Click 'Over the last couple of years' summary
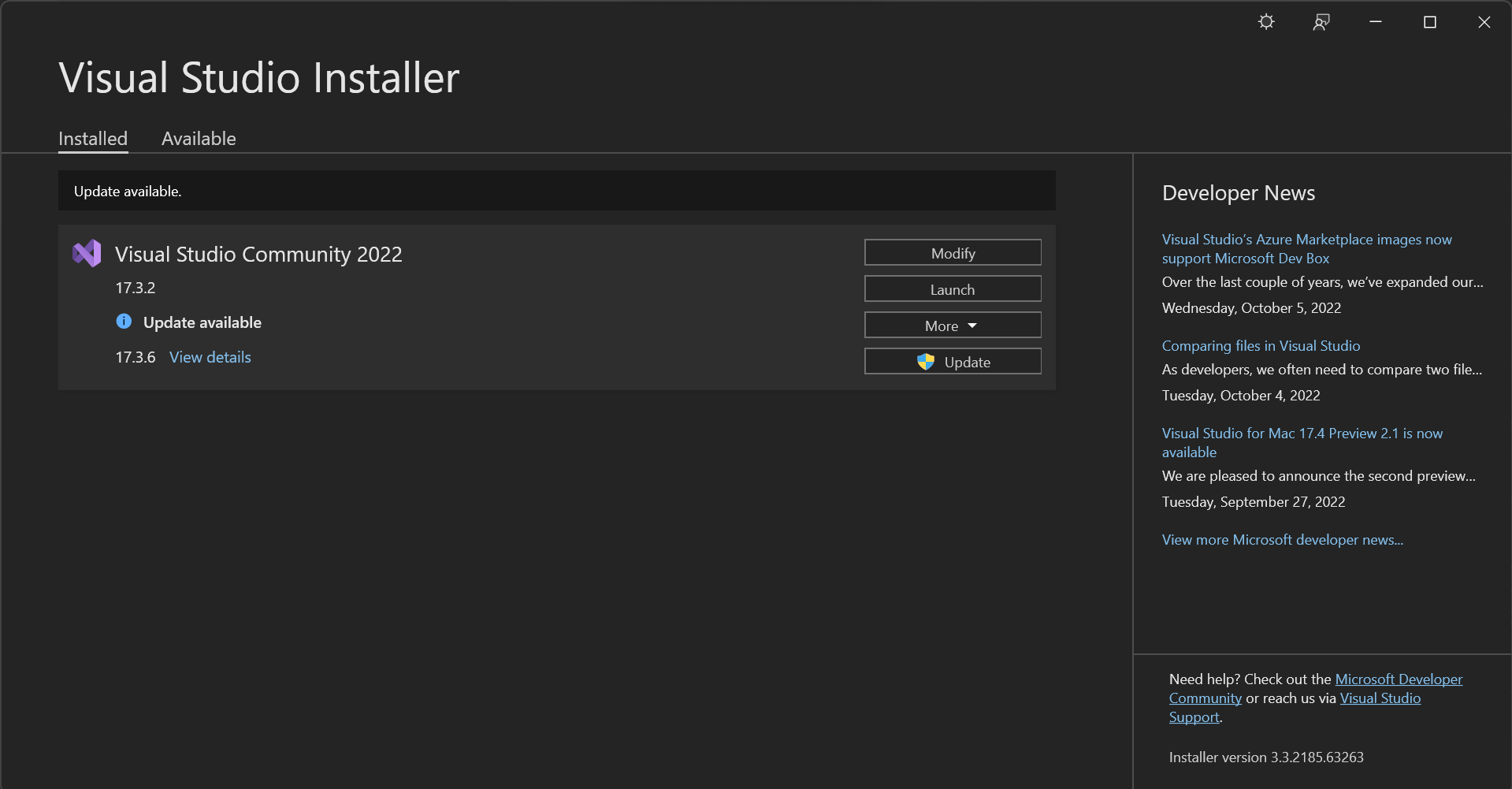 [1323, 282]
